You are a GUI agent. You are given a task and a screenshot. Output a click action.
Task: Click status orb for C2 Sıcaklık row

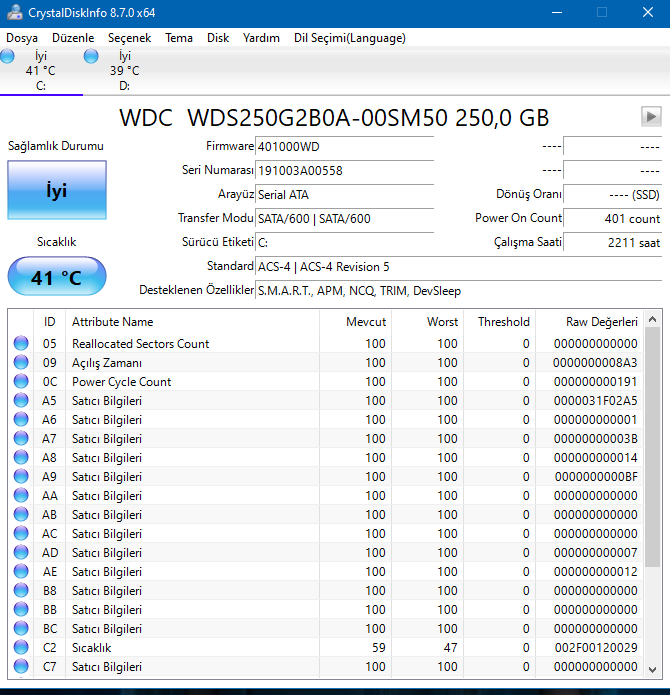pos(21,648)
